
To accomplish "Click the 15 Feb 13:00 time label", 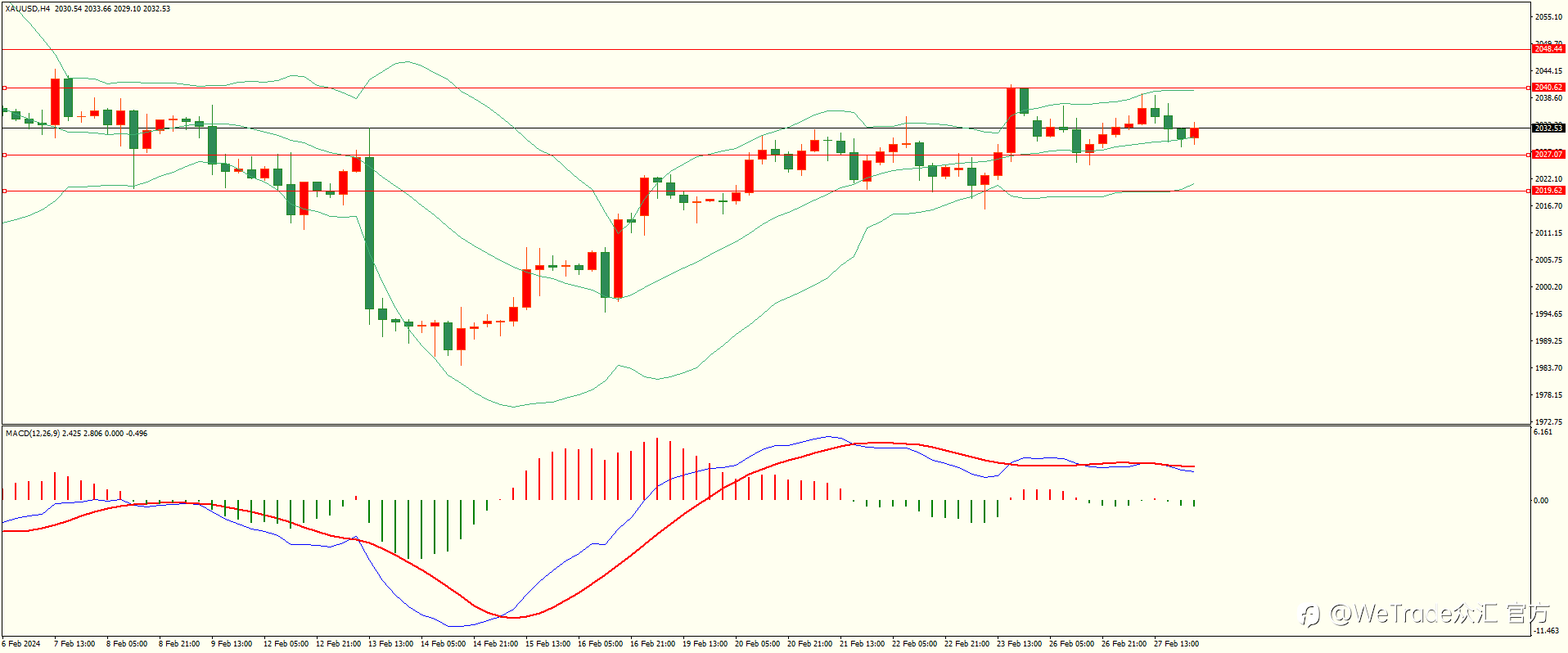I will (x=547, y=644).
